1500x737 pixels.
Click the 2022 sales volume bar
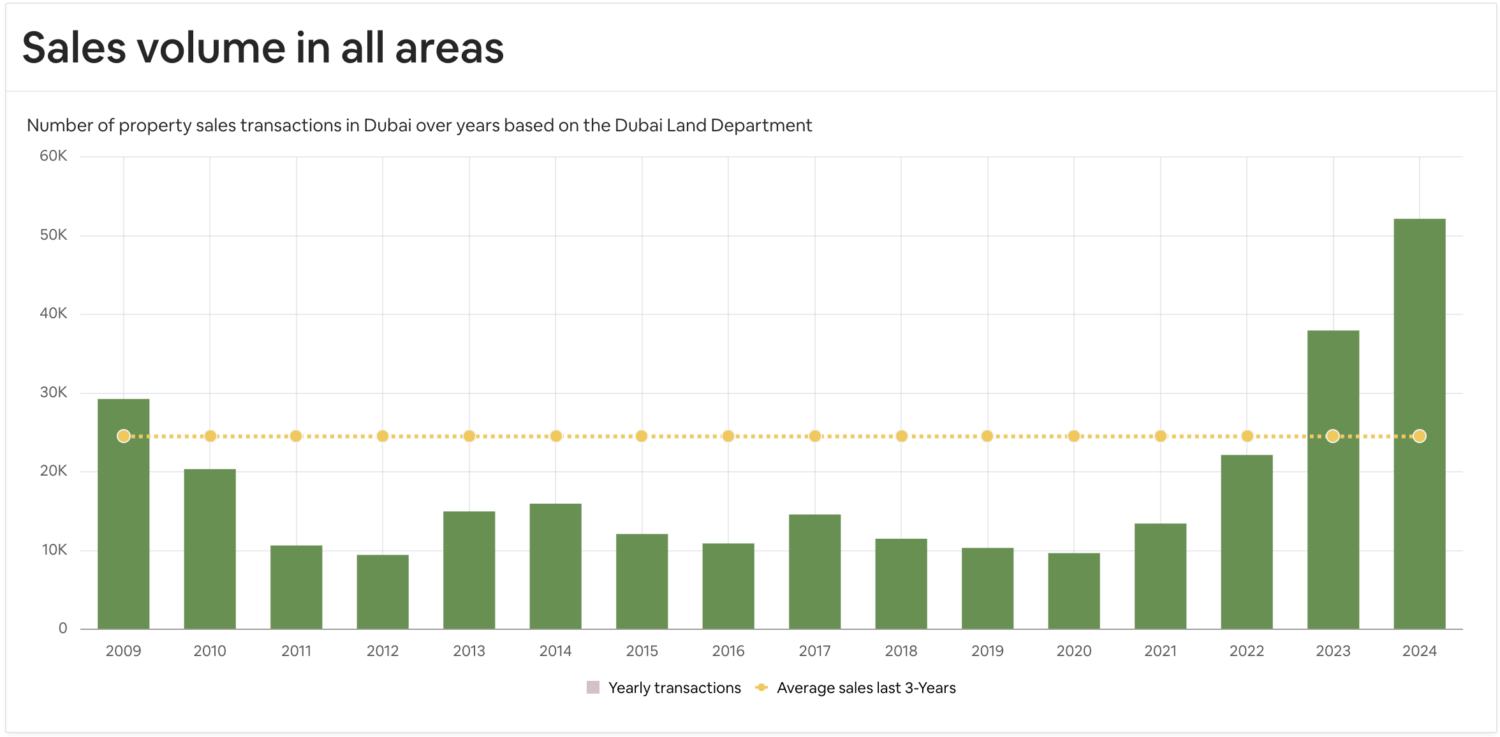[1246, 542]
